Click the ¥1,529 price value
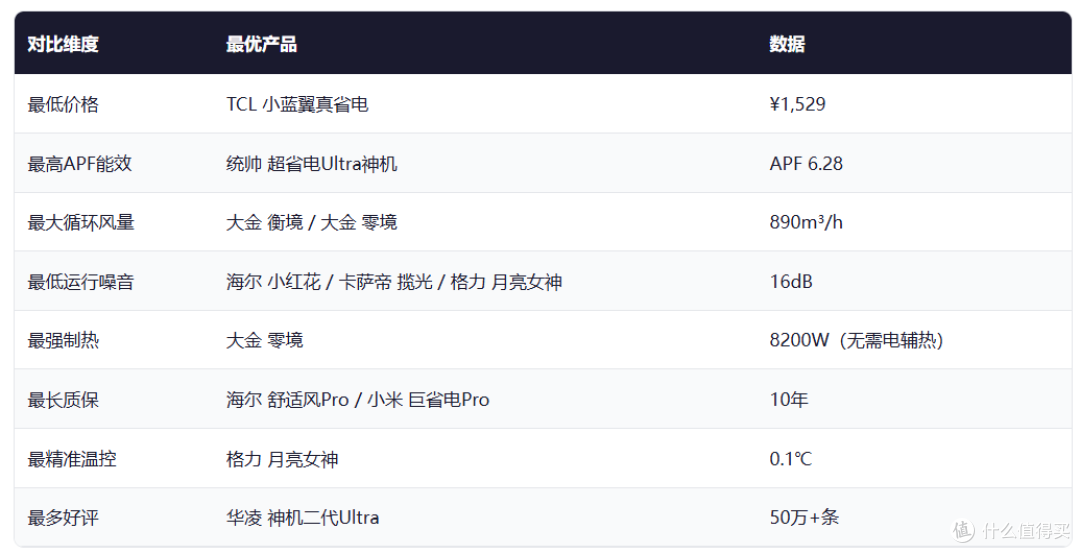 (798, 104)
